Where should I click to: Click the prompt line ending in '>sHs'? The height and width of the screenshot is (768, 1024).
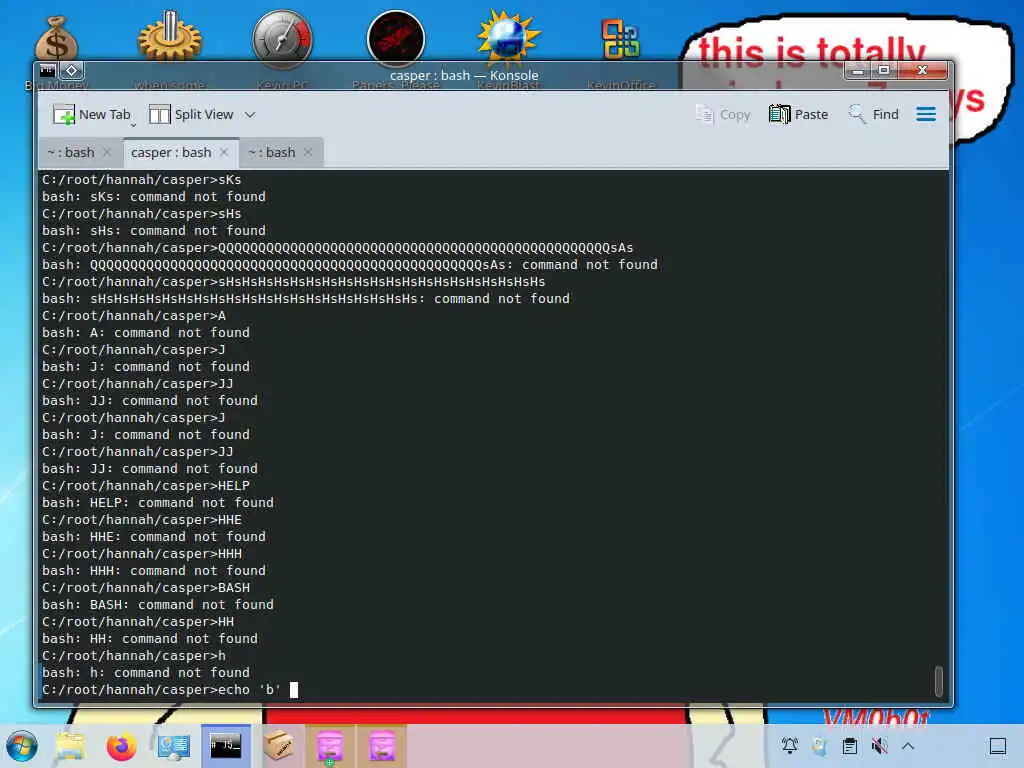click(x=142, y=214)
